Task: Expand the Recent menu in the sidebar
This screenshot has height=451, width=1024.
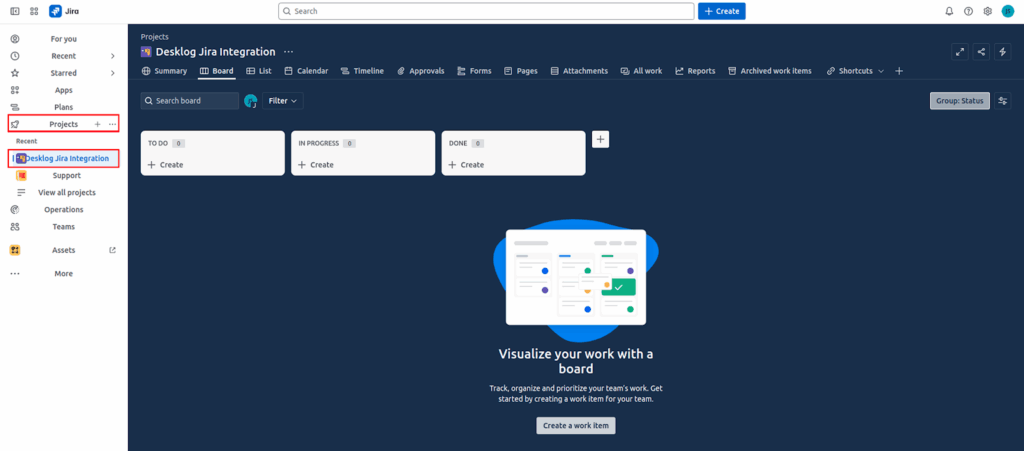Action: click(x=112, y=56)
